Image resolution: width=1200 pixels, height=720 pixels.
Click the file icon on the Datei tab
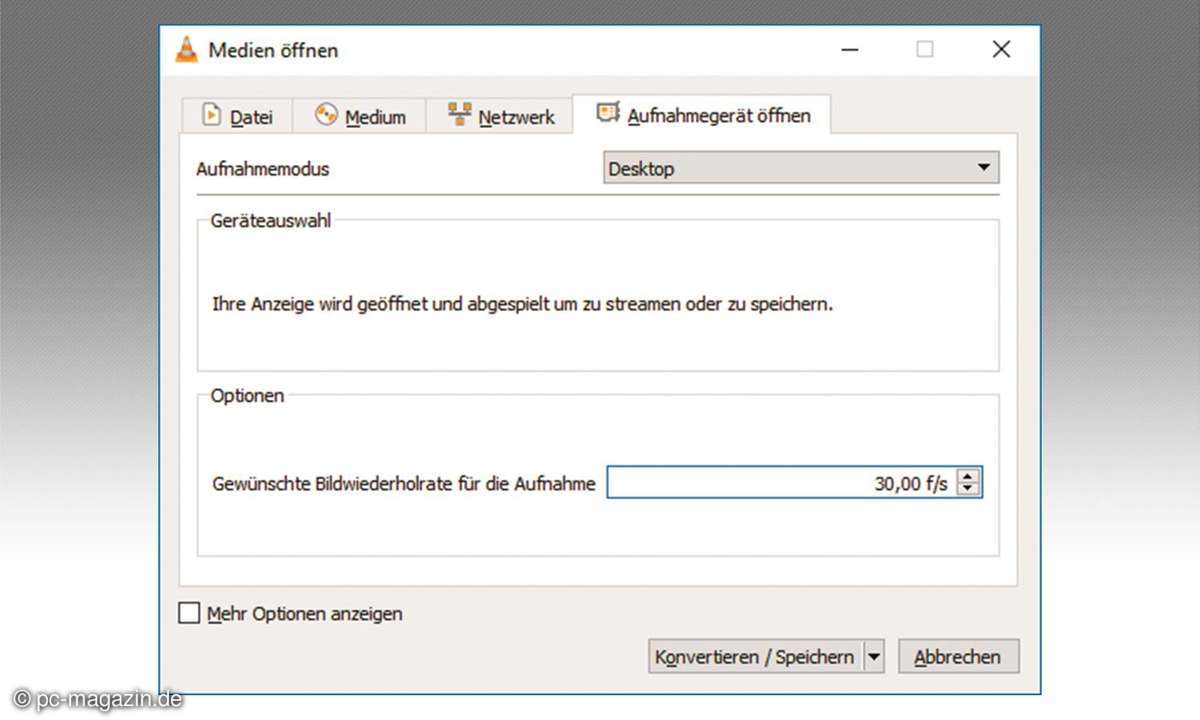click(x=211, y=115)
